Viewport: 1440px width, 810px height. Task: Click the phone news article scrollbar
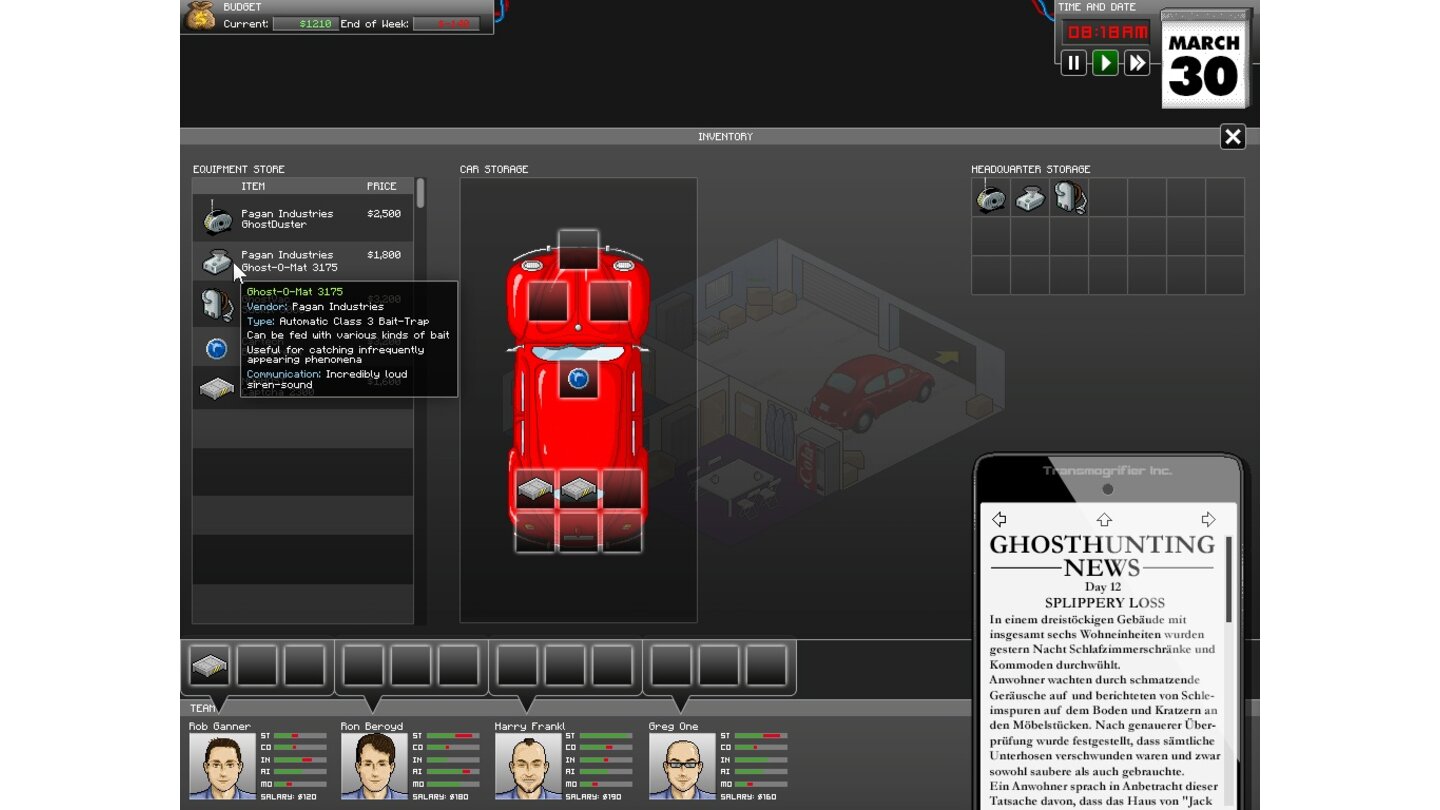pyautogui.click(x=1228, y=580)
